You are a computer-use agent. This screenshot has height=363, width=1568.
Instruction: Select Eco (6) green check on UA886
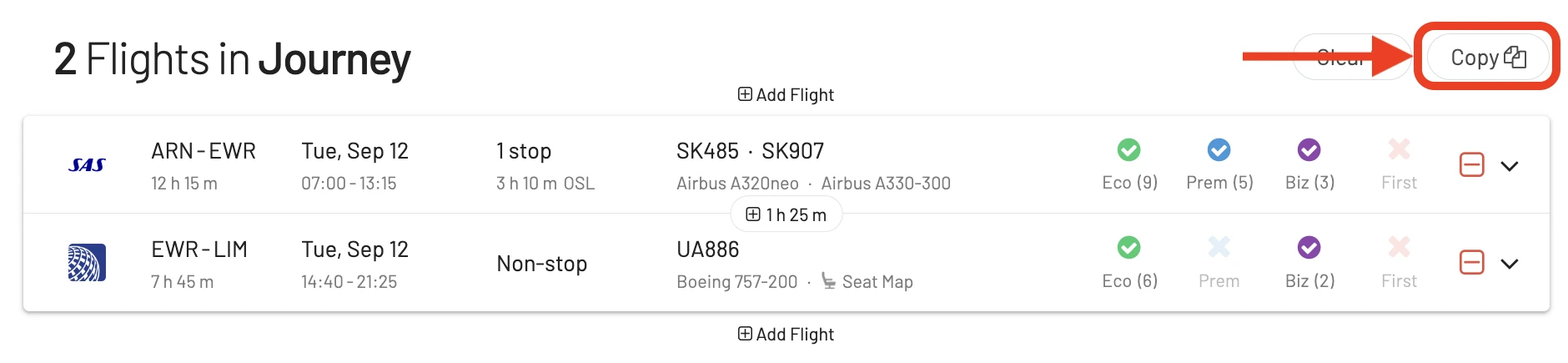pyautogui.click(x=1129, y=248)
